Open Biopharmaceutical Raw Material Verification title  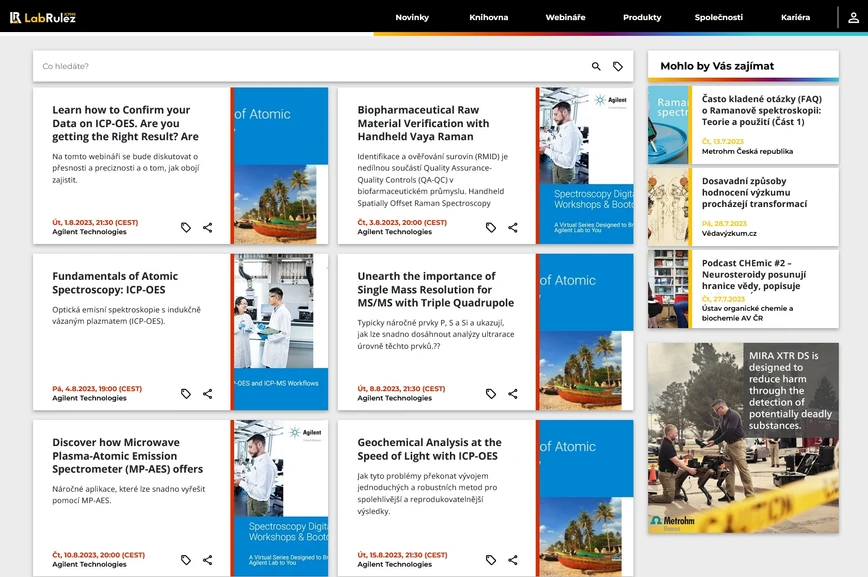[x=423, y=123]
